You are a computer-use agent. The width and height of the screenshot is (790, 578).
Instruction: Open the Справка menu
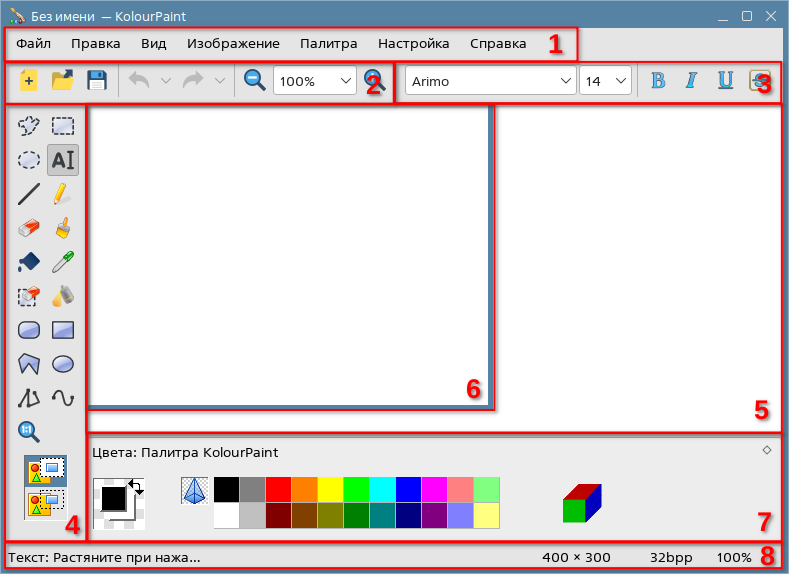tap(498, 44)
